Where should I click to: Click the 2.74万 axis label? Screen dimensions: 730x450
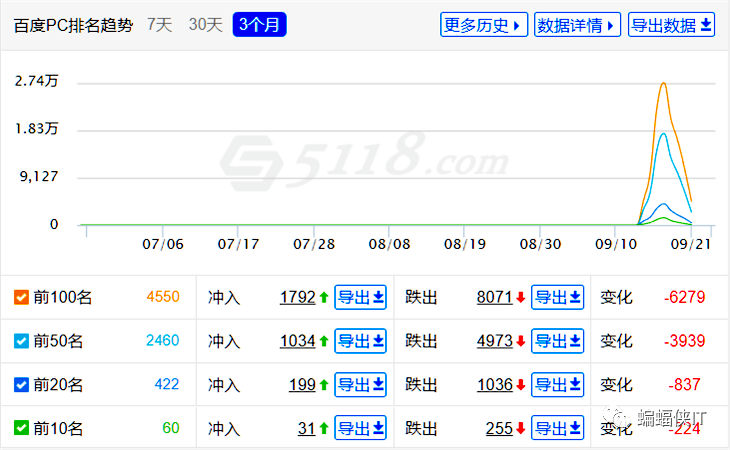[x=36, y=81]
